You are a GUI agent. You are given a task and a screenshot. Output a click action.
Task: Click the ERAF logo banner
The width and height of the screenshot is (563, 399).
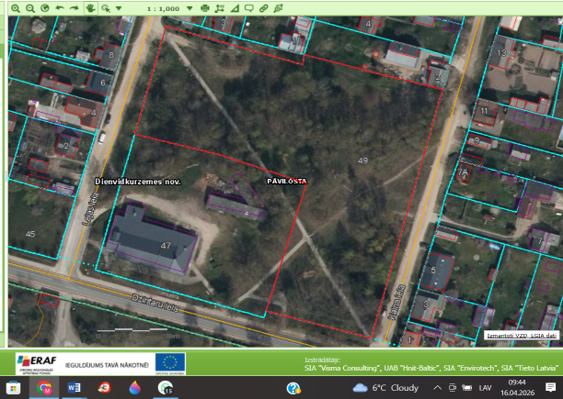coord(37,364)
